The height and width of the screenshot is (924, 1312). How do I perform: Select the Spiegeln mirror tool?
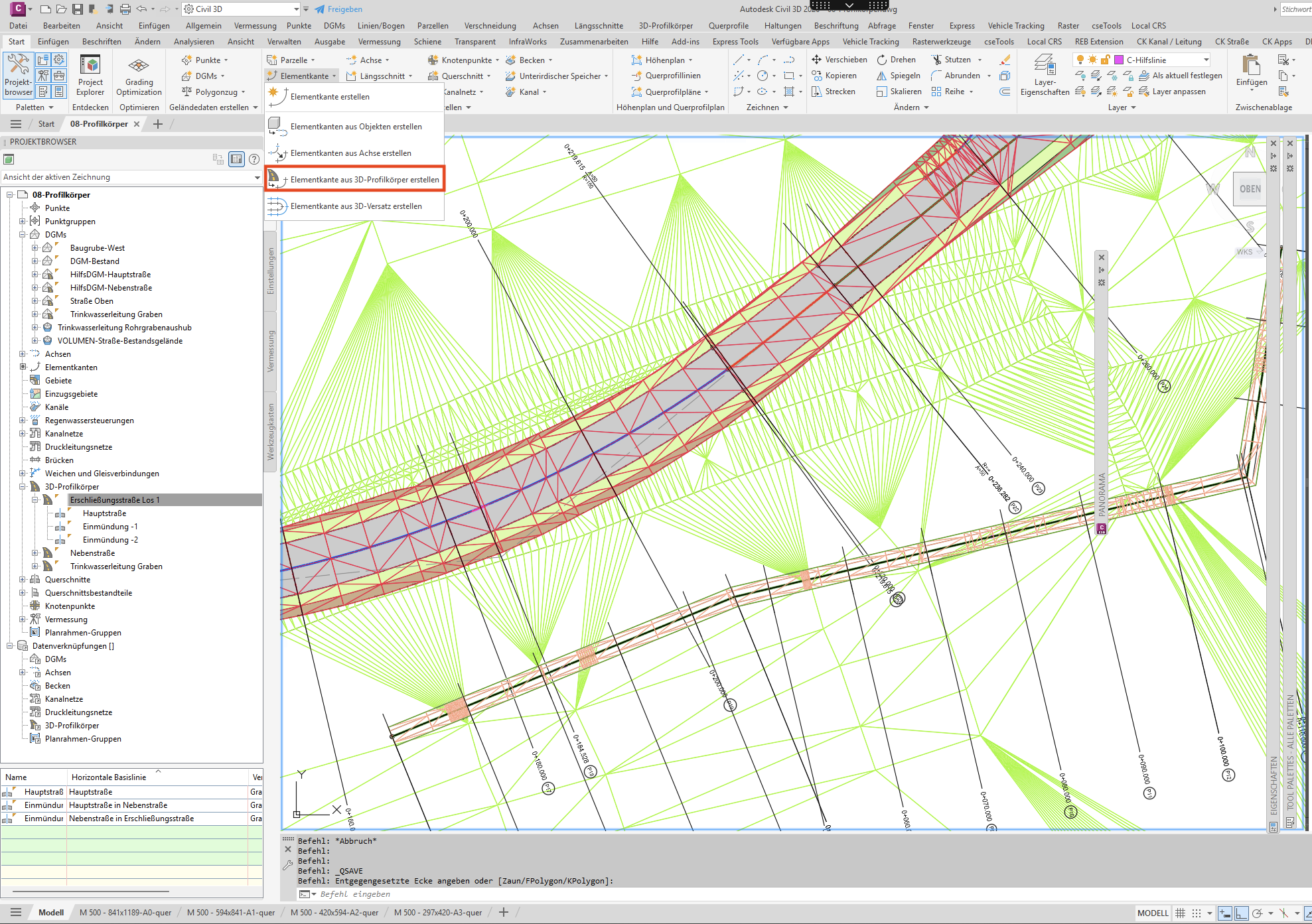[x=899, y=76]
